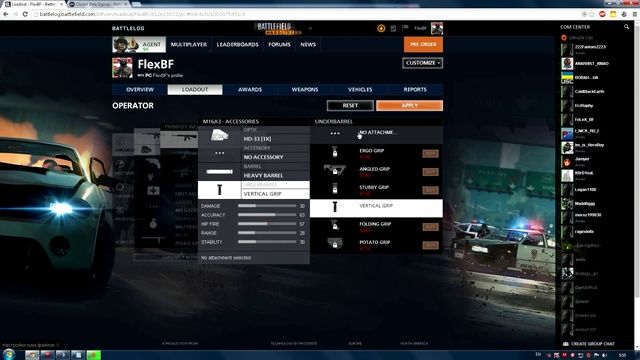Image resolution: width=640 pixels, height=360 pixels.
Task: Click the Ergo Grip icon
Action: (335, 152)
